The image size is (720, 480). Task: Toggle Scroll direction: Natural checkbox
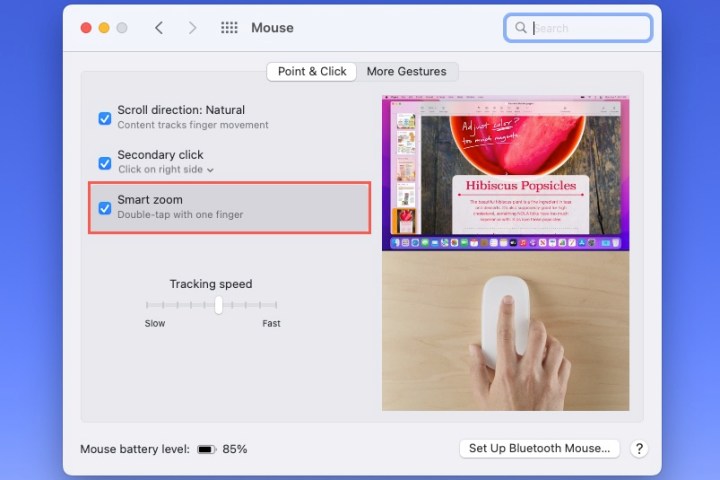point(105,119)
